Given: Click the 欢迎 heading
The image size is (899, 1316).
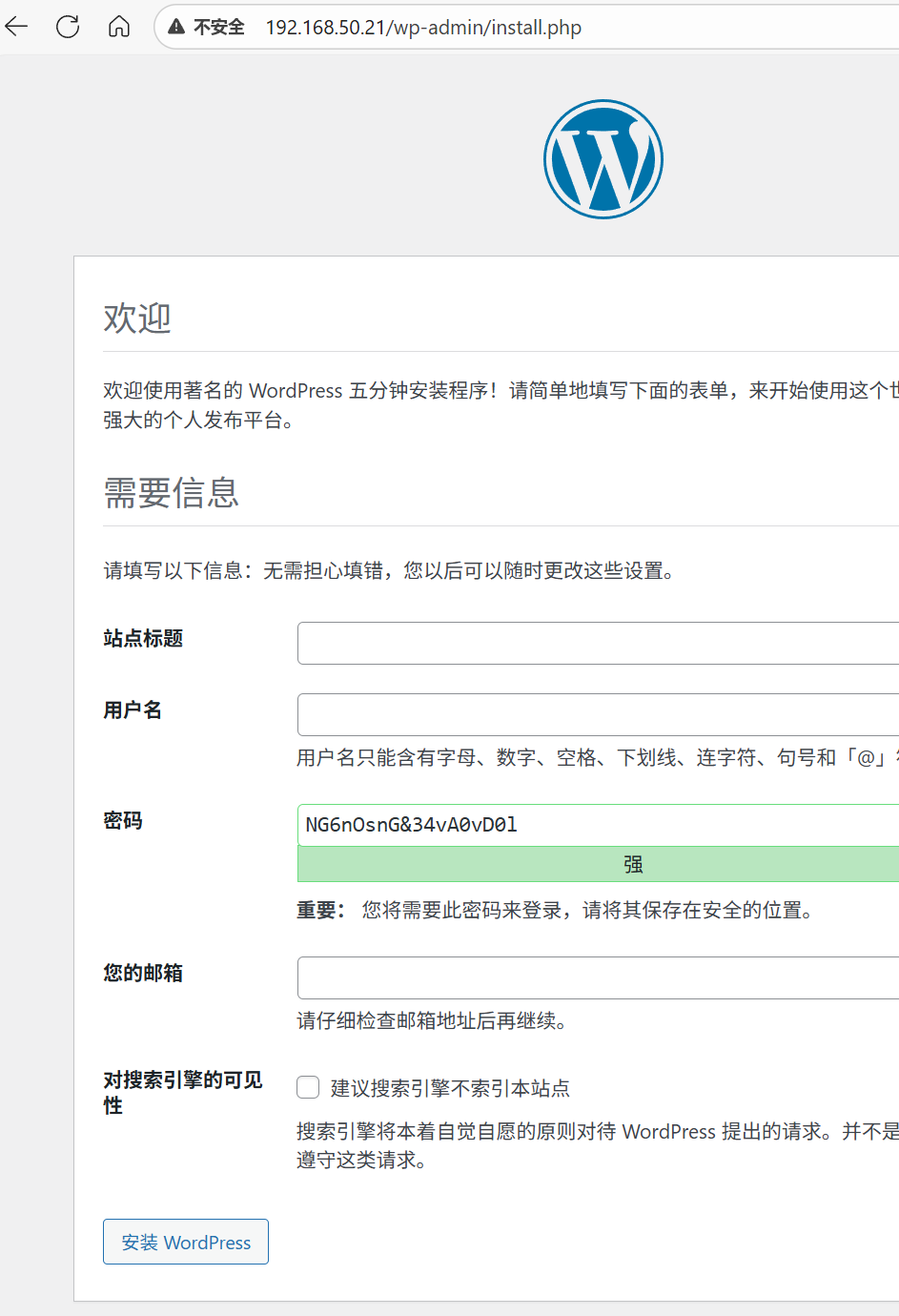Looking at the screenshot, I should [x=137, y=318].
